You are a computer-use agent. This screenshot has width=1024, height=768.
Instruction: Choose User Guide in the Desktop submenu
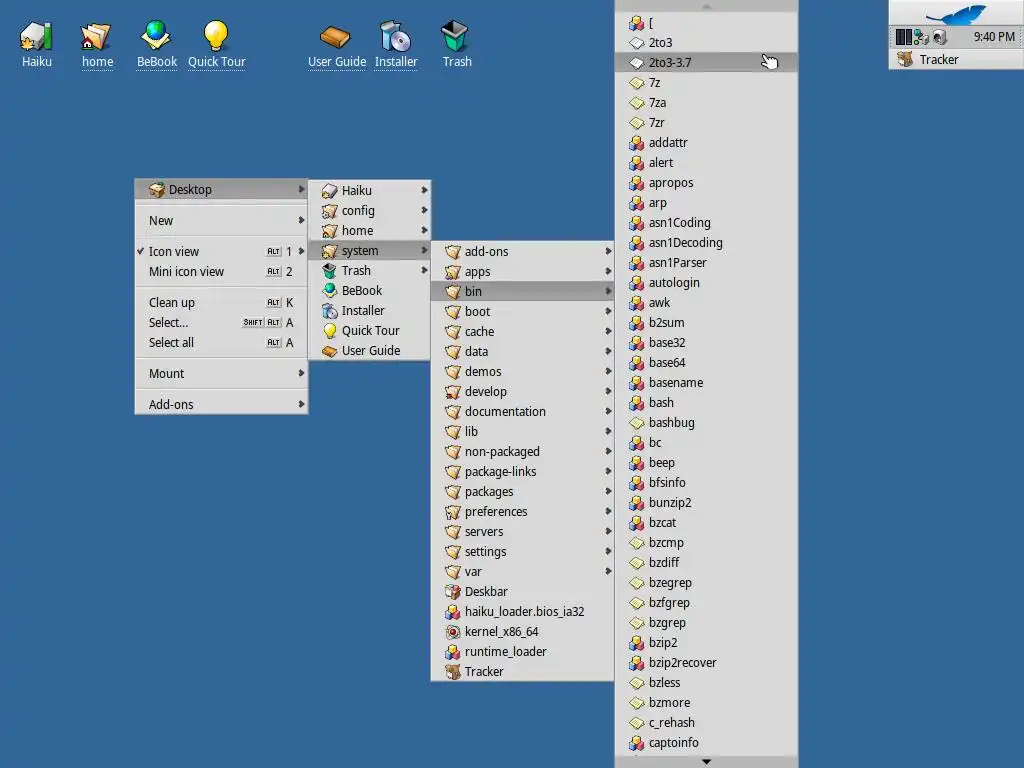pyautogui.click(x=370, y=351)
